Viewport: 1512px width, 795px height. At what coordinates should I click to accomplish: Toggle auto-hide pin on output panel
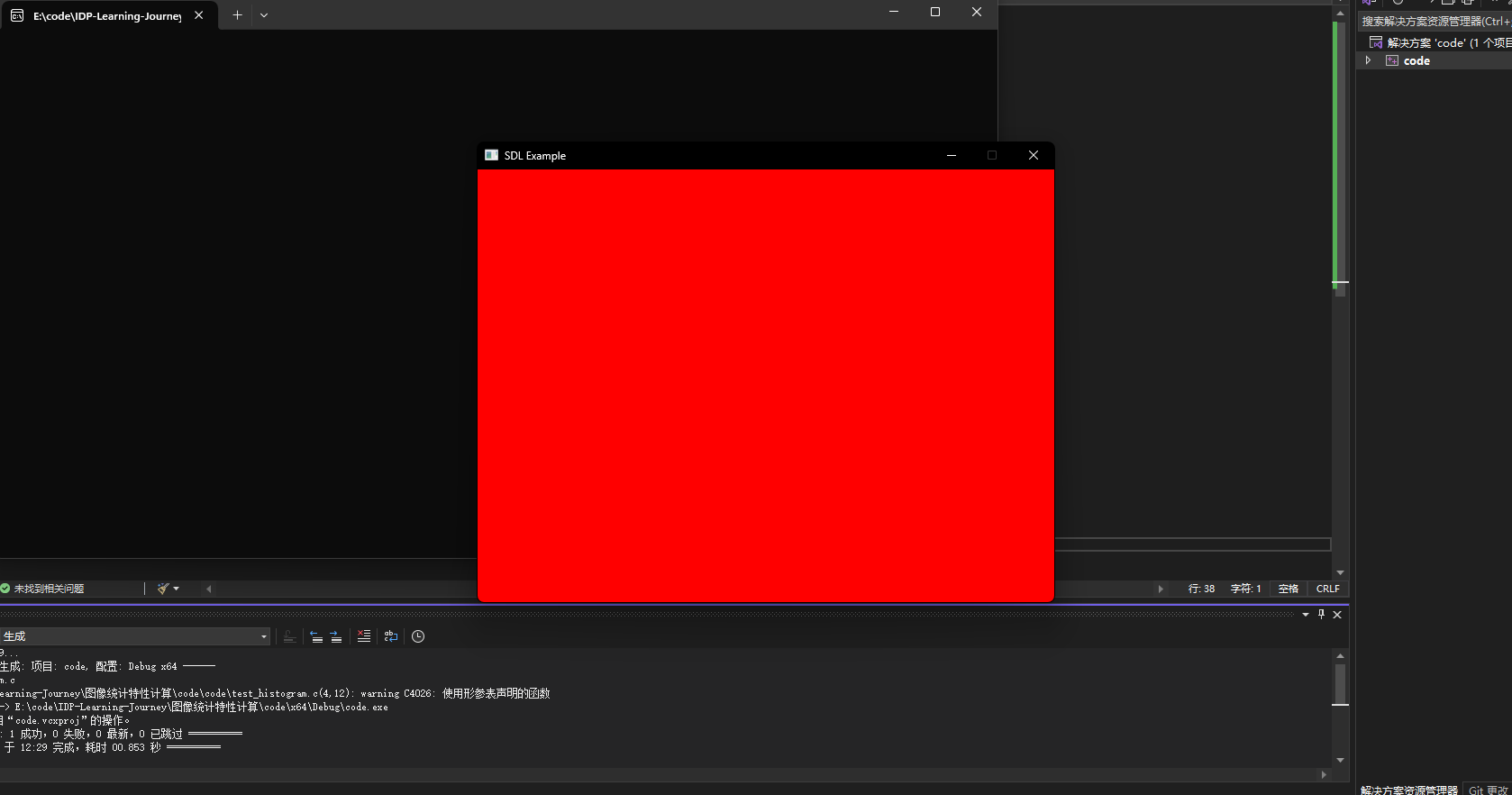pyautogui.click(x=1322, y=615)
